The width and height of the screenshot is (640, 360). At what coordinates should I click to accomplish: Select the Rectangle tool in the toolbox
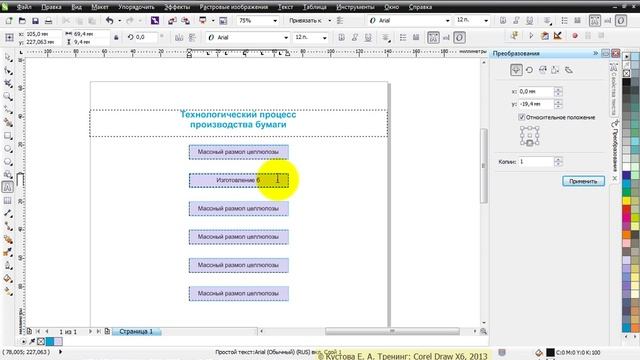point(8,136)
